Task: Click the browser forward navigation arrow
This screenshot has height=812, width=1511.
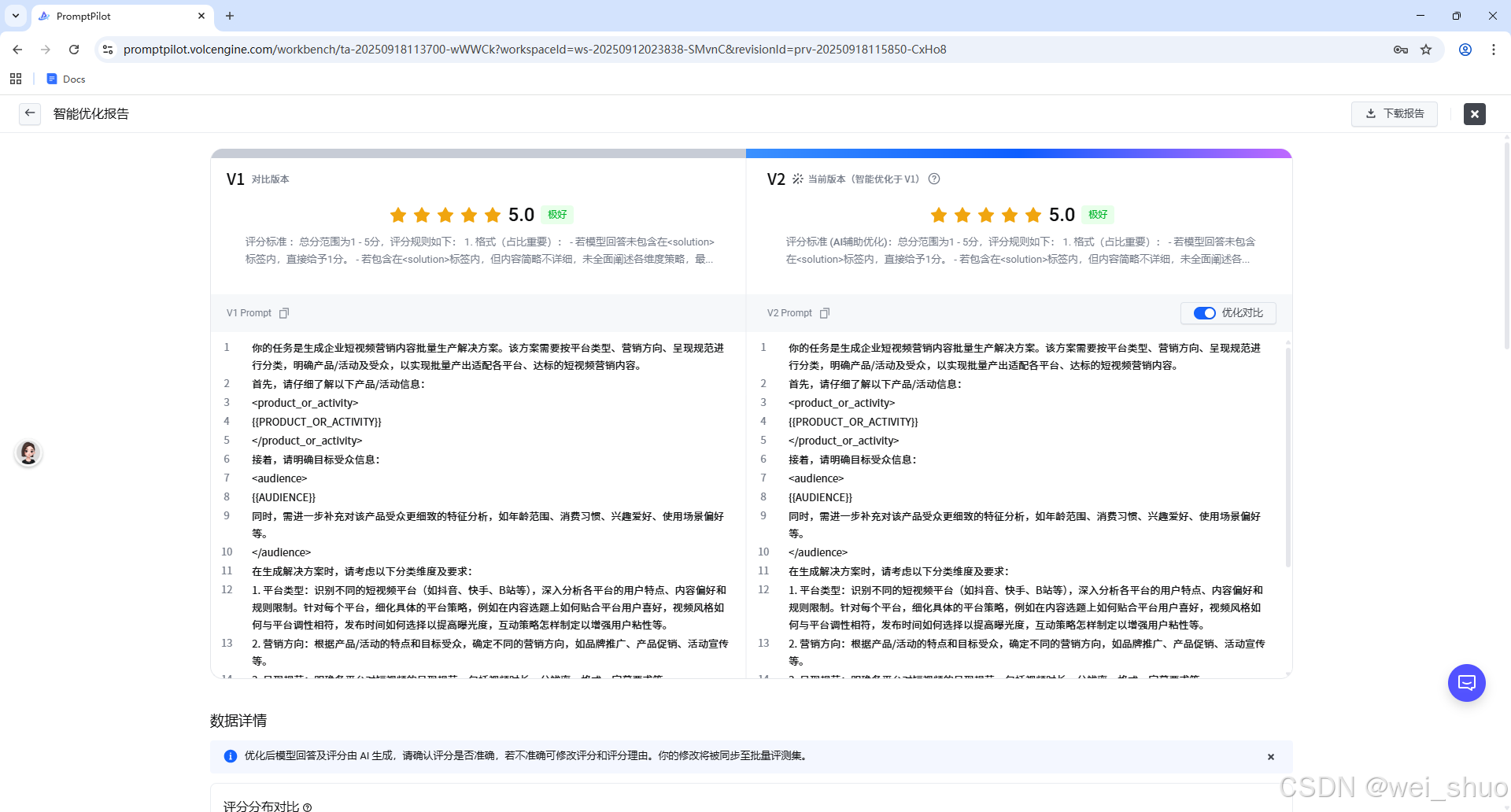Action: pos(46,50)
